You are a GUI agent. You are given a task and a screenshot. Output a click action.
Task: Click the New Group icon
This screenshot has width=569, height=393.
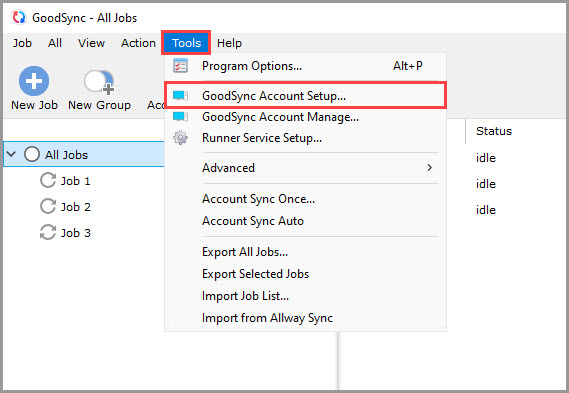coord(99,82)
